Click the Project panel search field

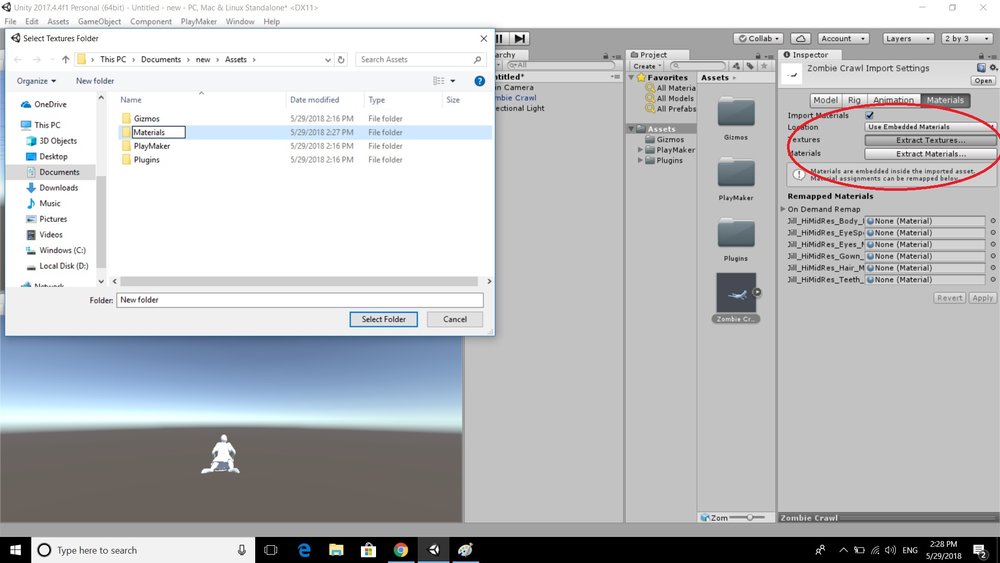tap(698, 66)
